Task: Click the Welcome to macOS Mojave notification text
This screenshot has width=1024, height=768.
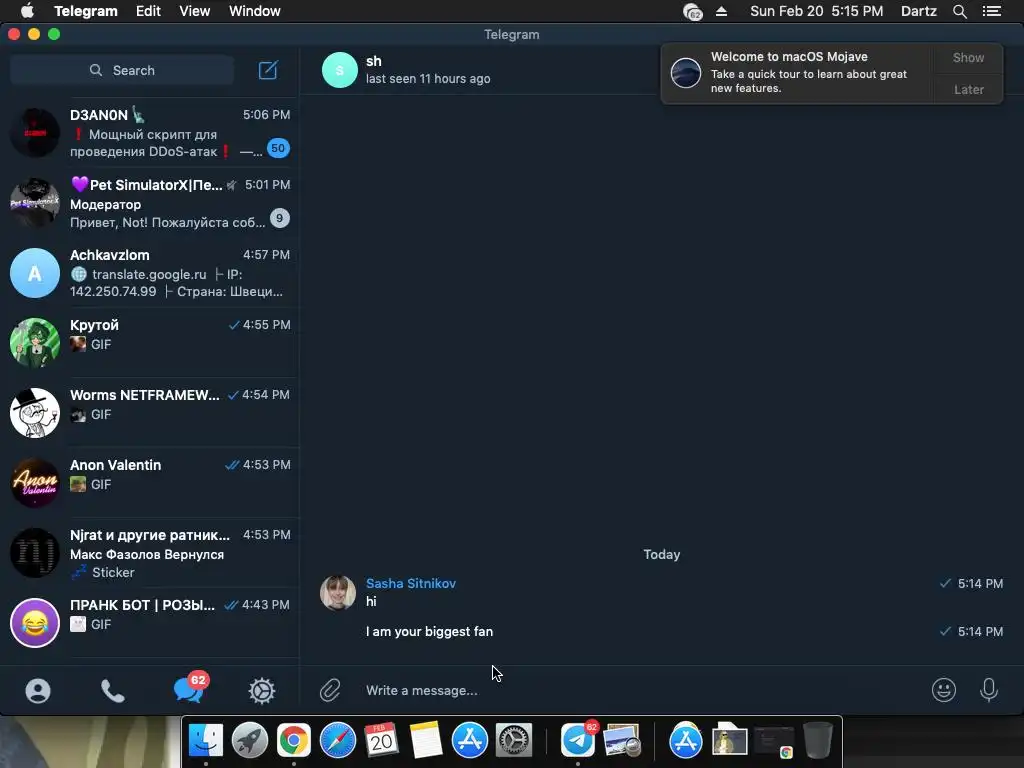Action: click(808, 72)
